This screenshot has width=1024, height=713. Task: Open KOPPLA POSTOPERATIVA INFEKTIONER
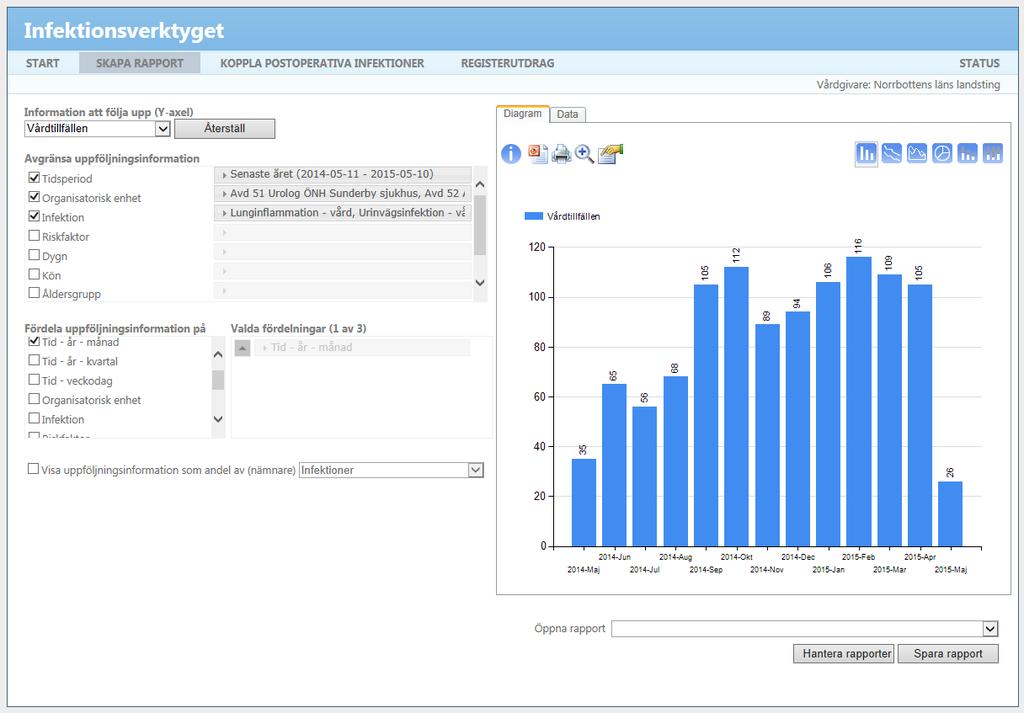[322, 63]
